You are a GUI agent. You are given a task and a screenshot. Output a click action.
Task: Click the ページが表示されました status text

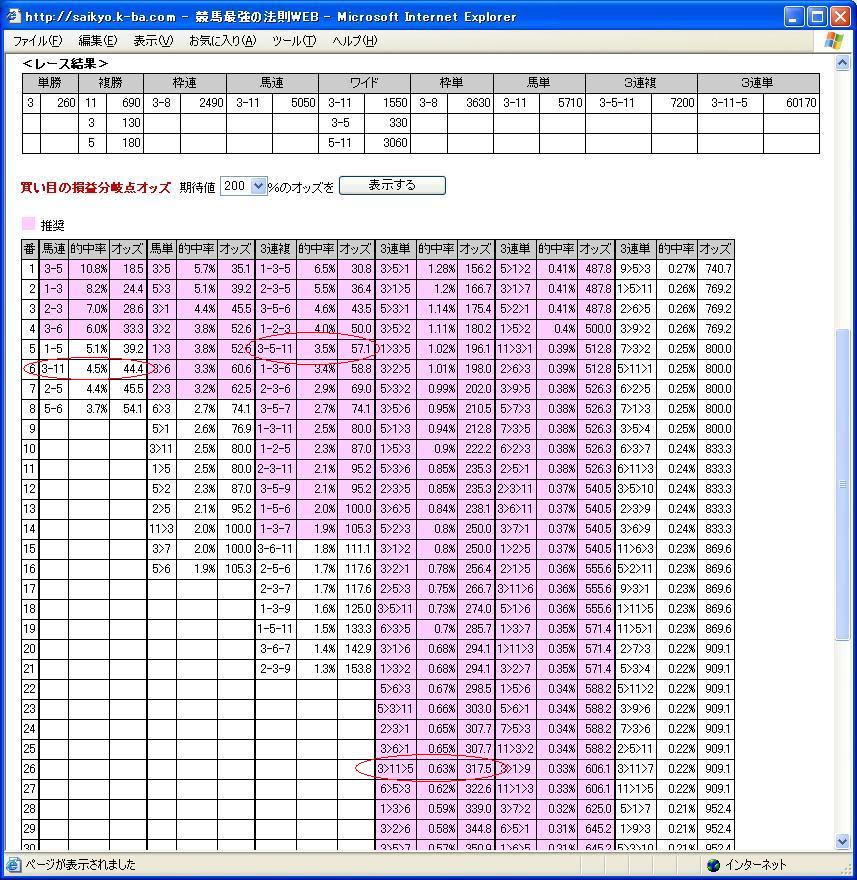pos(80,864)
